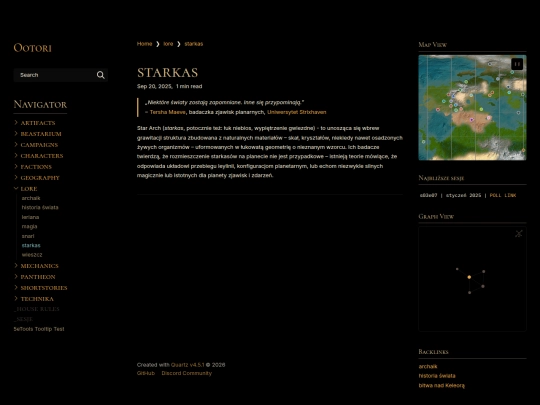The image size is (540, 405).
Task: Expand the Mechanics folder chevron
Action: point(16,266)
